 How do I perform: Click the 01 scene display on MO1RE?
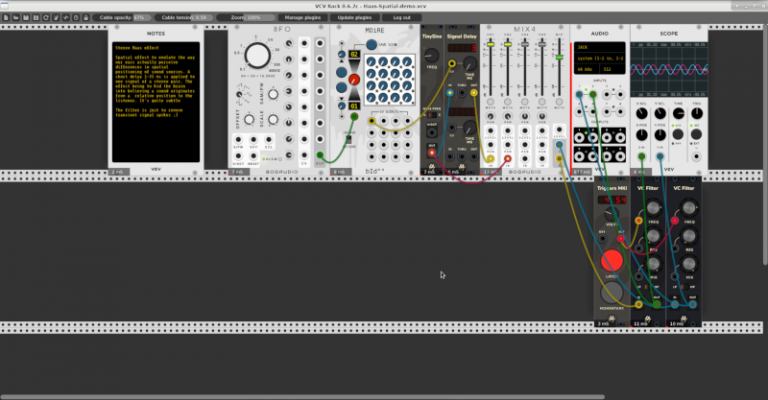pyautogui.click(x=354, y=106)
